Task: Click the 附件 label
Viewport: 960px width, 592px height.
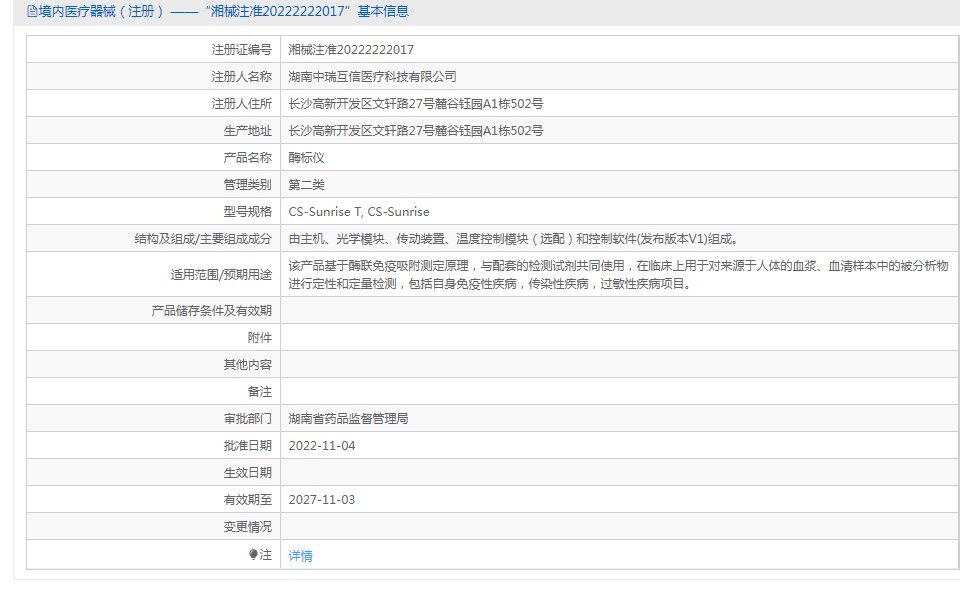Action: click(x=260, y=337)
